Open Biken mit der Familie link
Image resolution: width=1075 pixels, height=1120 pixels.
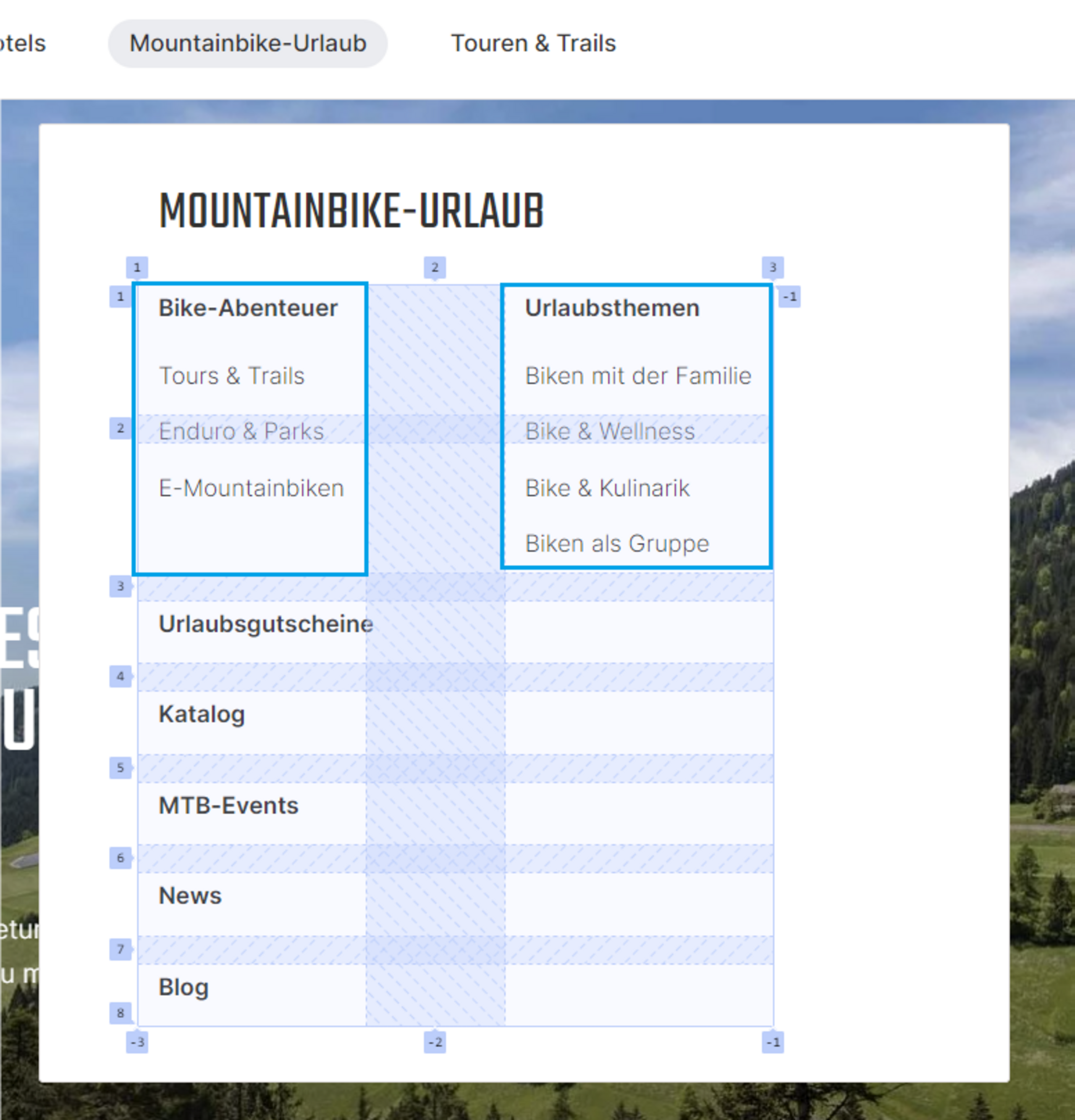[637, 376]
